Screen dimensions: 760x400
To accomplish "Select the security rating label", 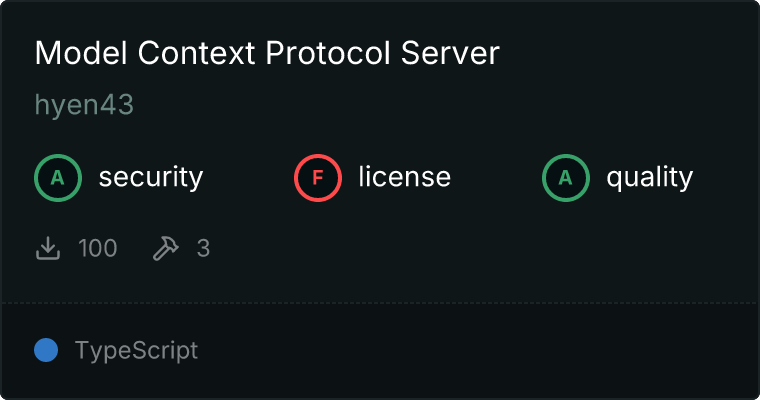I will 151,178.
